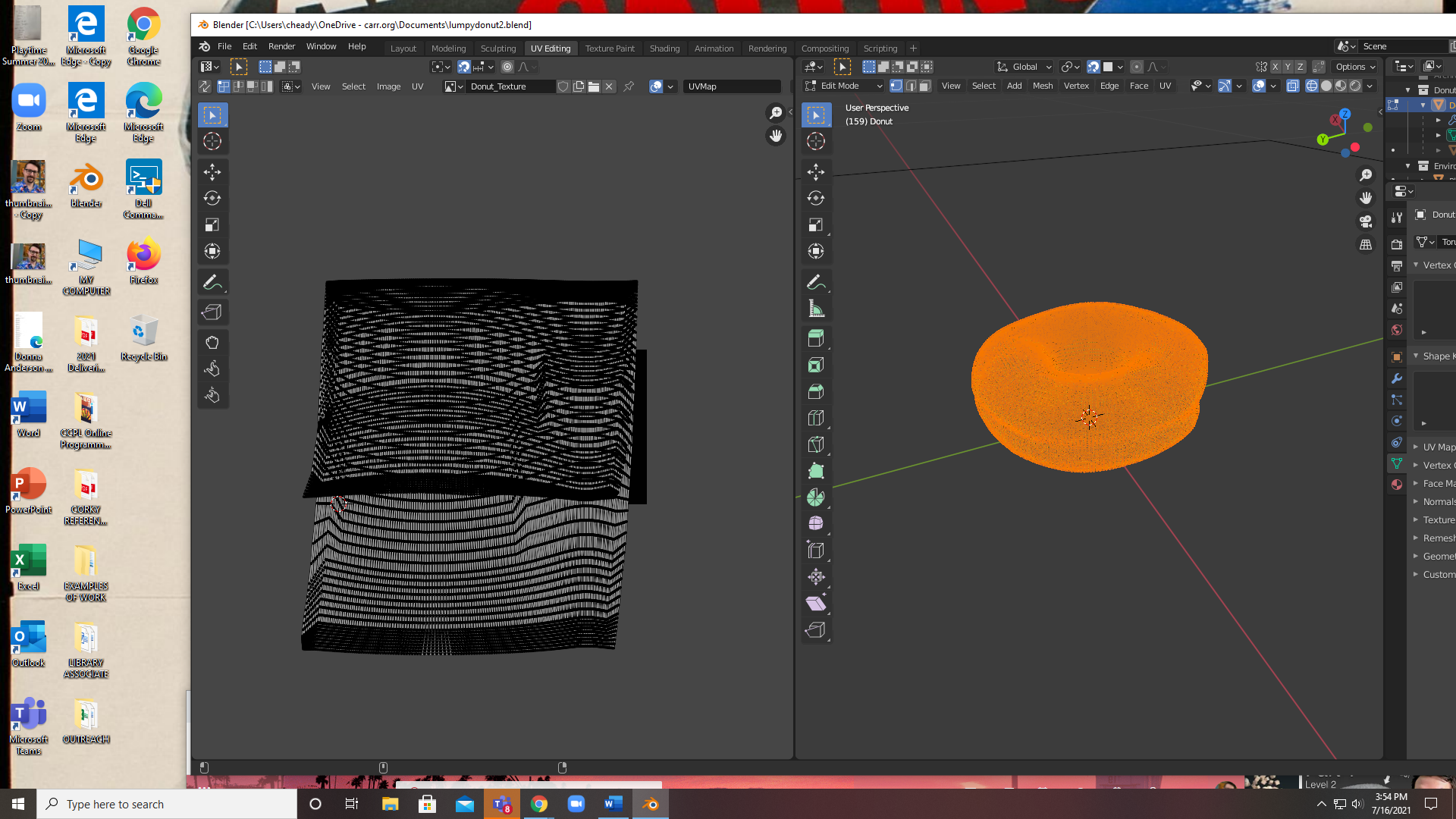Choose the Grab sculpt tool in the UV editor
Image resolution: width=1456 pixels, height=819 pixels.
tap(212, 342)
